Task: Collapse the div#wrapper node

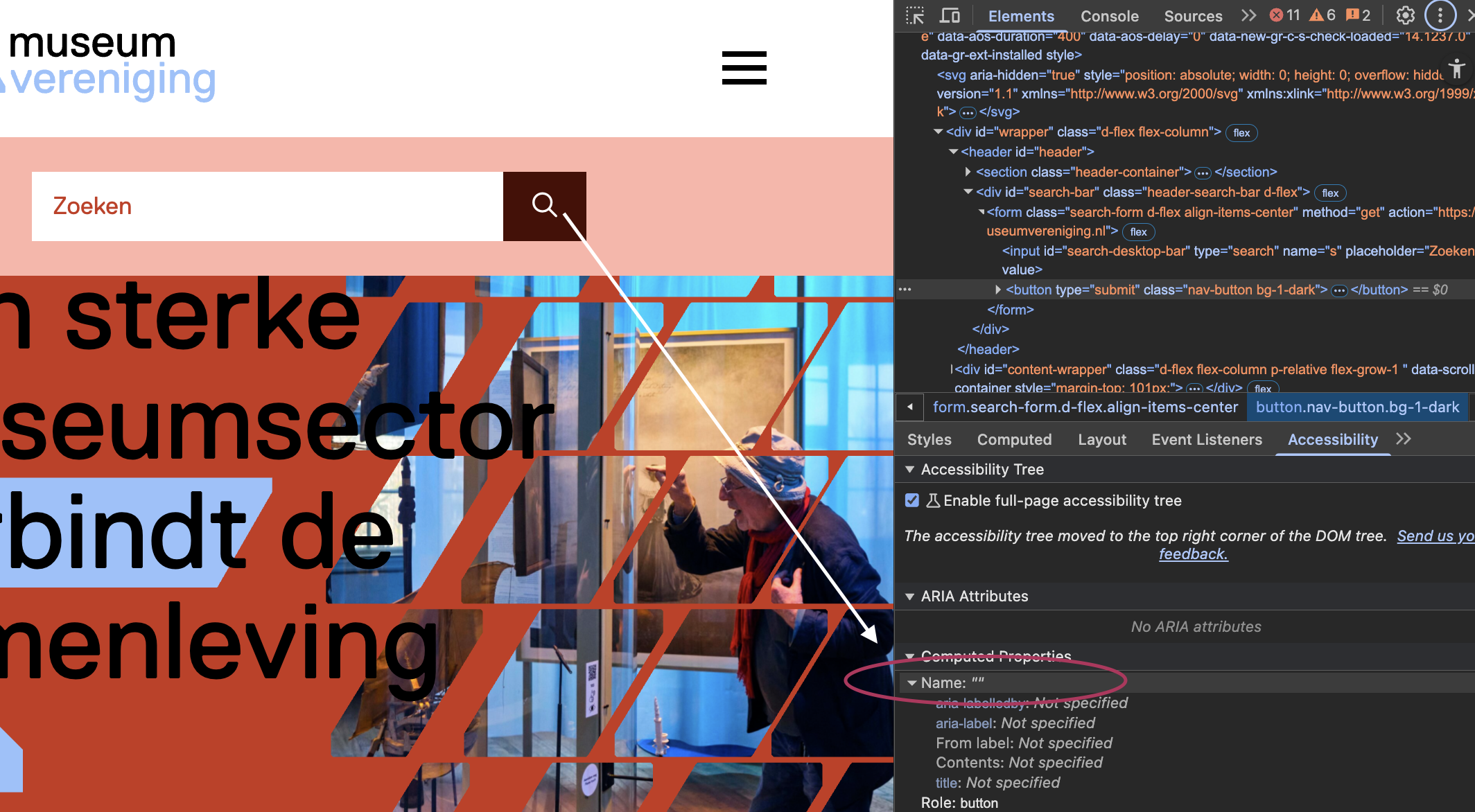Action: tap(939, 132)
